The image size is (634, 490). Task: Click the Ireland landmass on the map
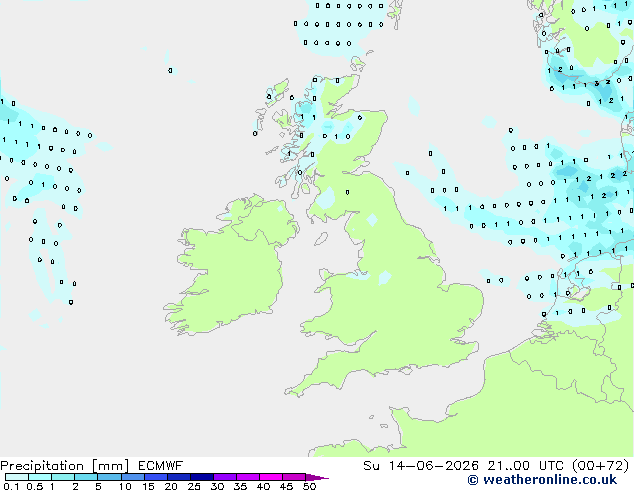[x=232, y=267]
